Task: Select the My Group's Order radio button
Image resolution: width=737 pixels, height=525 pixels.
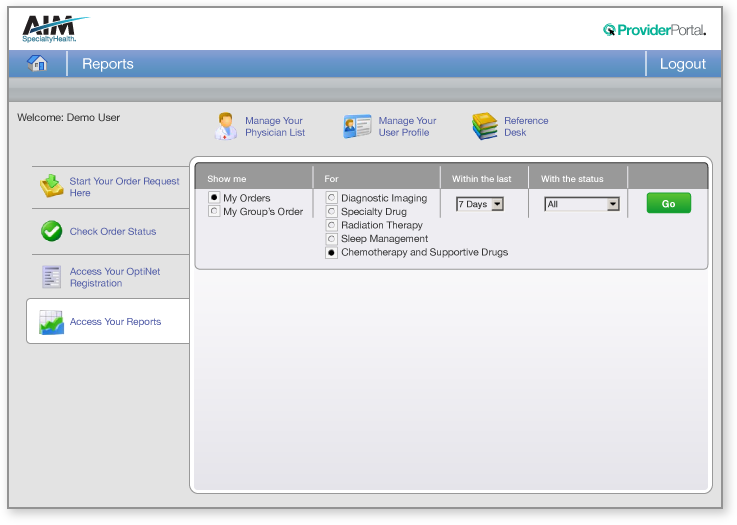Action: pyautogui.click(x=214, y=212)
